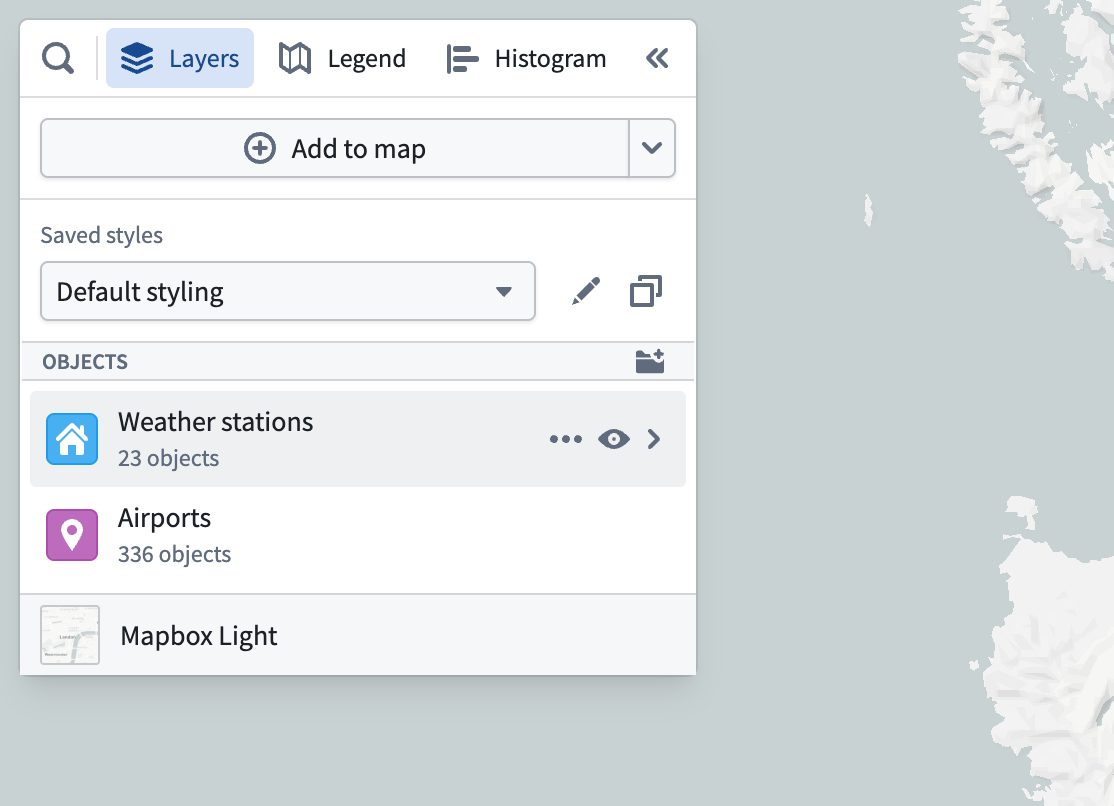The image size is (1114, 806).
Task: Click the search magnifier icon
Action: 58,58
